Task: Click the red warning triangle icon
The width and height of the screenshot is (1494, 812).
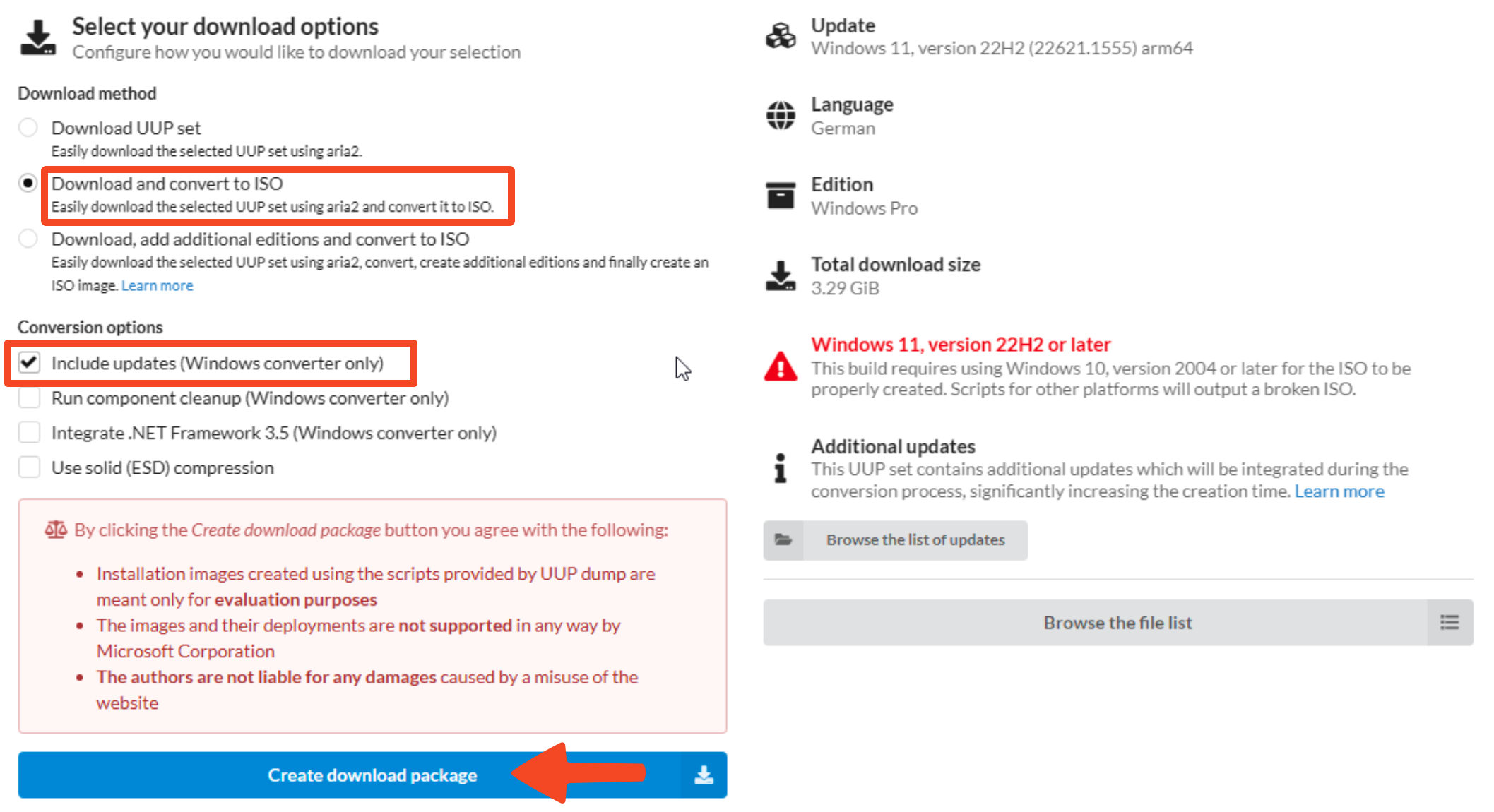Action: coord(781,366)
